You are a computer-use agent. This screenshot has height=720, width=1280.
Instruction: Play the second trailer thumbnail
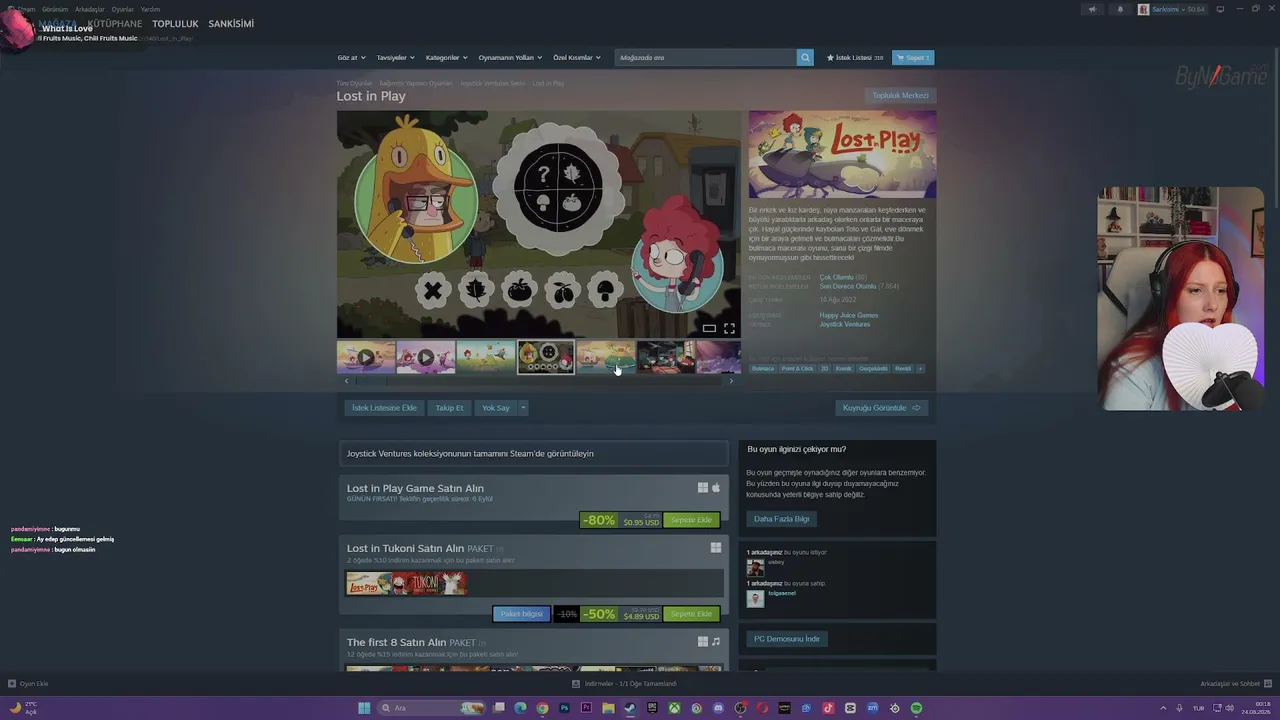(x=426, y=357)
